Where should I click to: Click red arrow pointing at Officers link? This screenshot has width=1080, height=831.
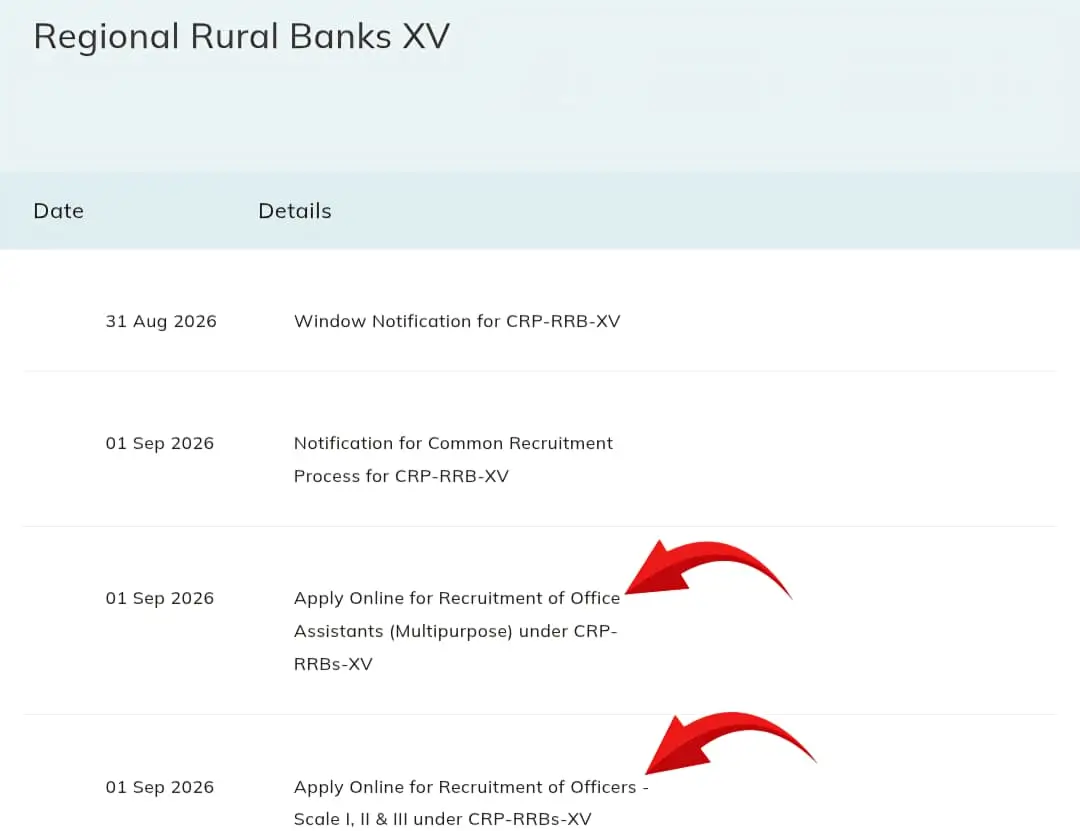(730, 743)
